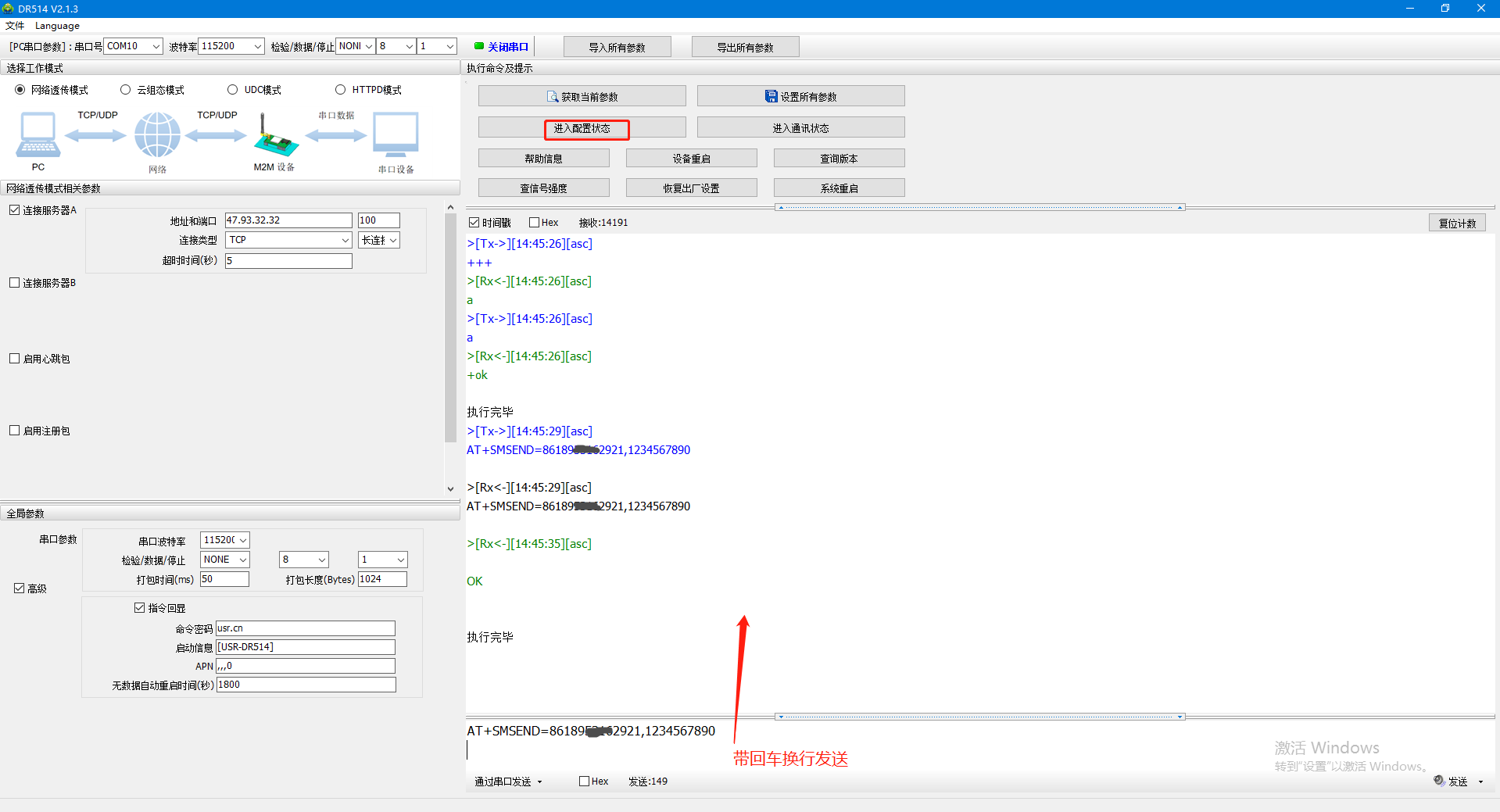The width and height of the screenshot is (1500, 812).
Task: Click the network globe icon
Action: [x=157, y=134]
